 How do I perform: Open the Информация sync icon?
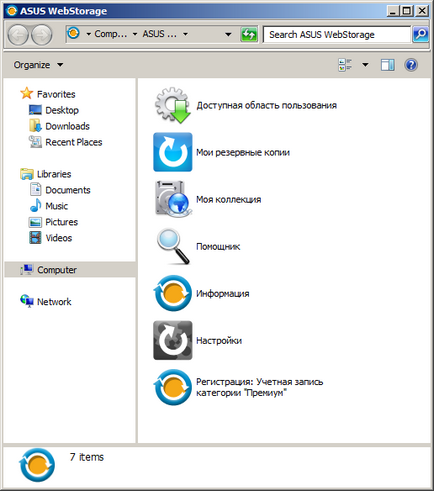point(173,293)
